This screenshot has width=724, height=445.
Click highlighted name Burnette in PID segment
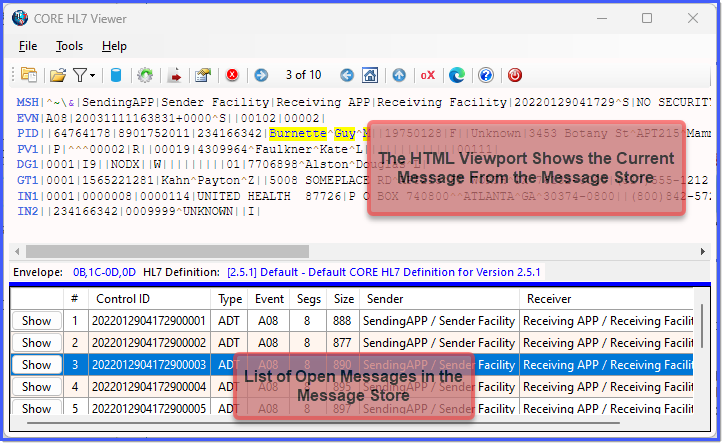coord(298,133)
